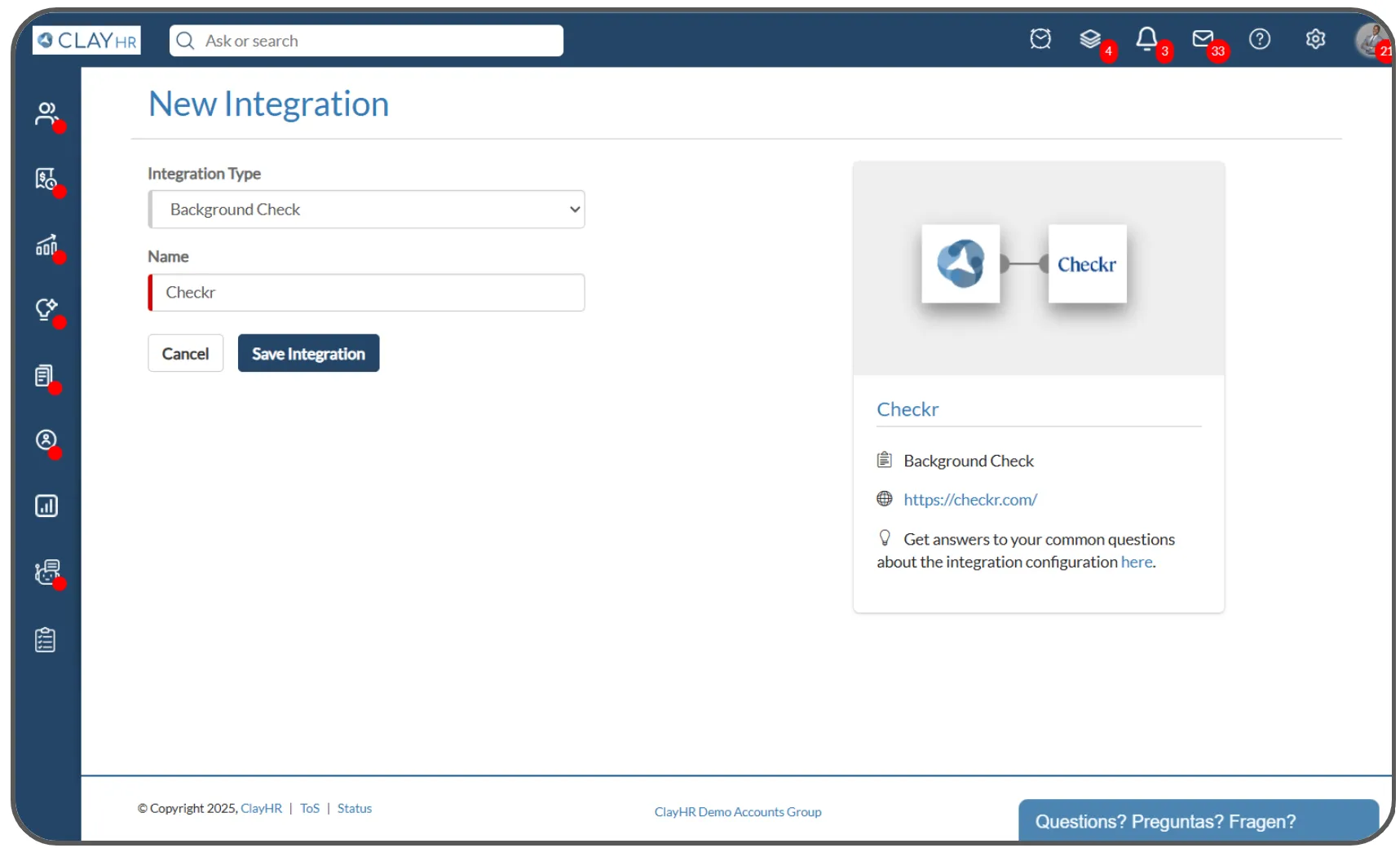Open the layers stack icon in header

coord(1090,39)
